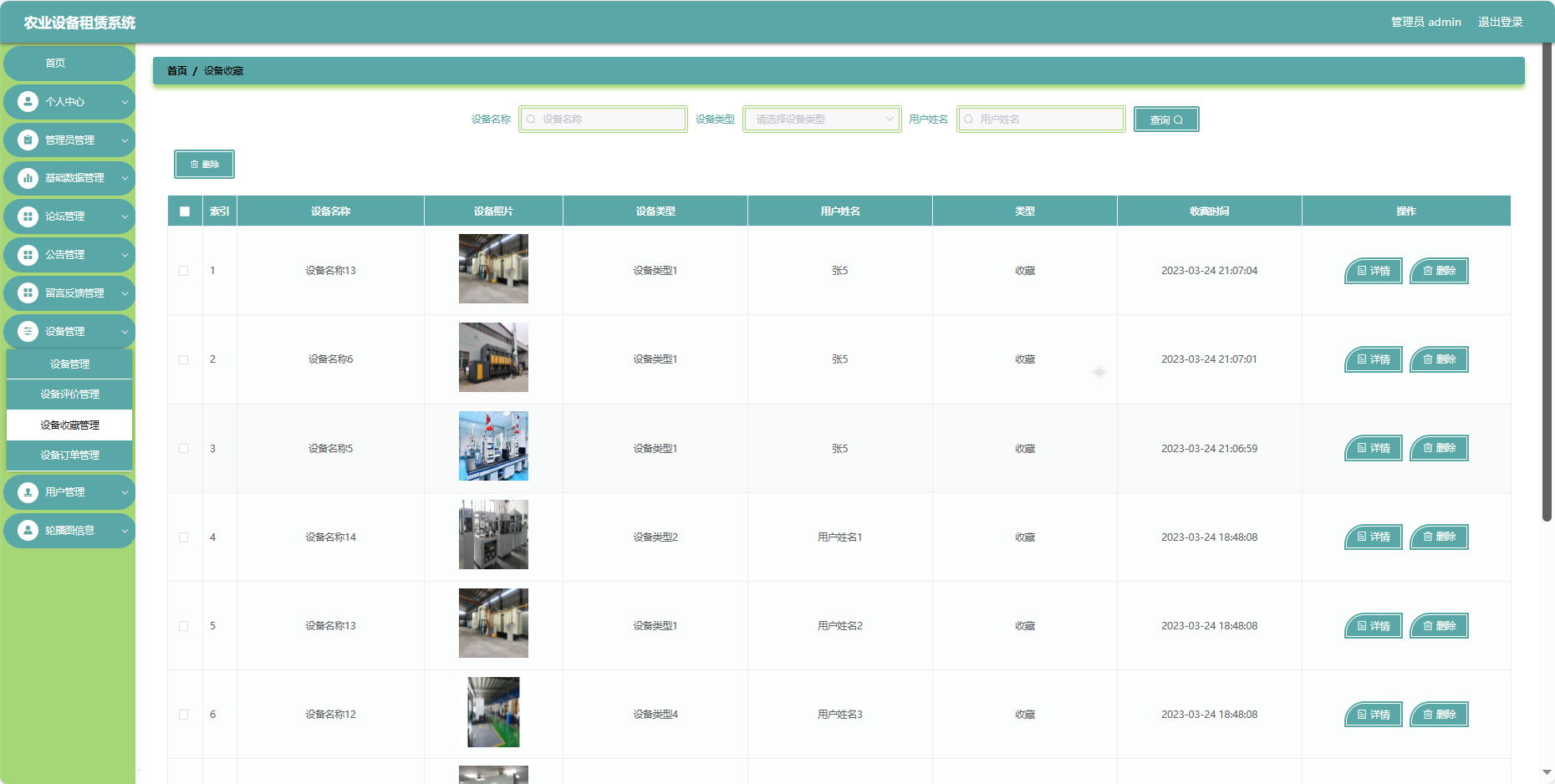
Task: Check the checkbox for row 5
Action: pos(184,626)
